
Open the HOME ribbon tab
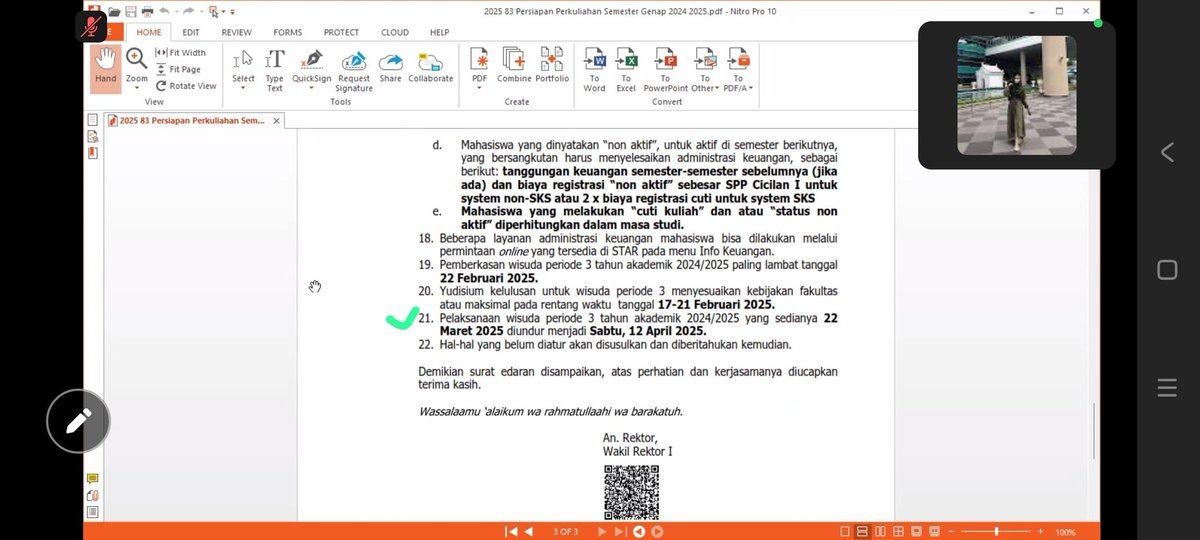(149, 32)
